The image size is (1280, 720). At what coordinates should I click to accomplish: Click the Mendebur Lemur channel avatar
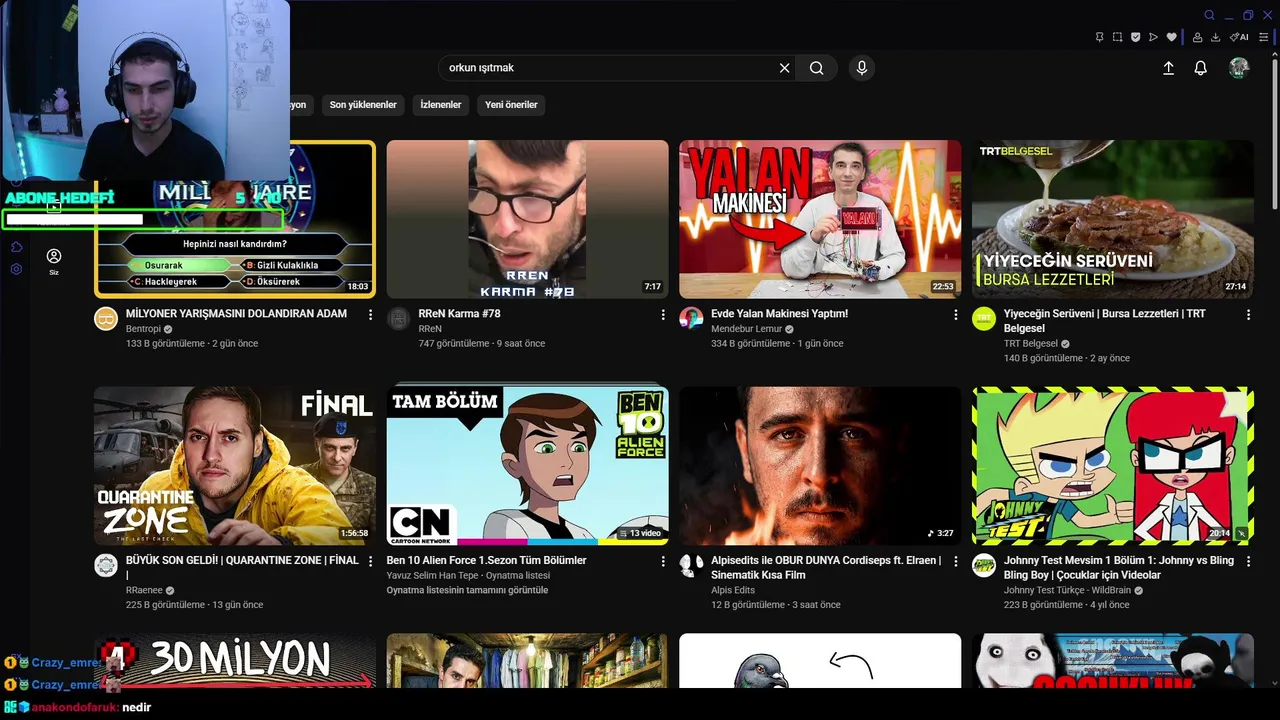(691, 319)
